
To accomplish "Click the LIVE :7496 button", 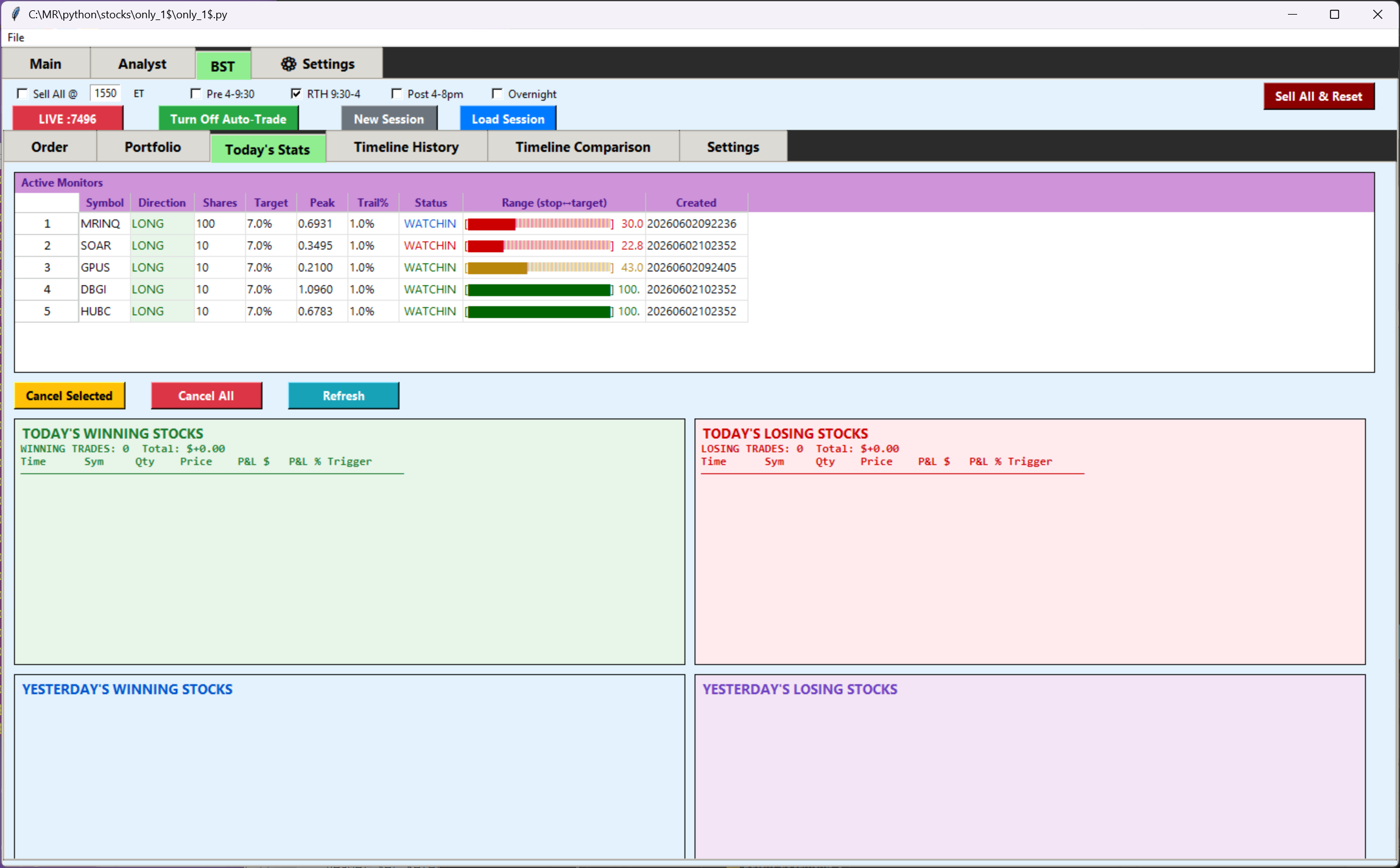I will pyautogui.click(x=68, y=119).
